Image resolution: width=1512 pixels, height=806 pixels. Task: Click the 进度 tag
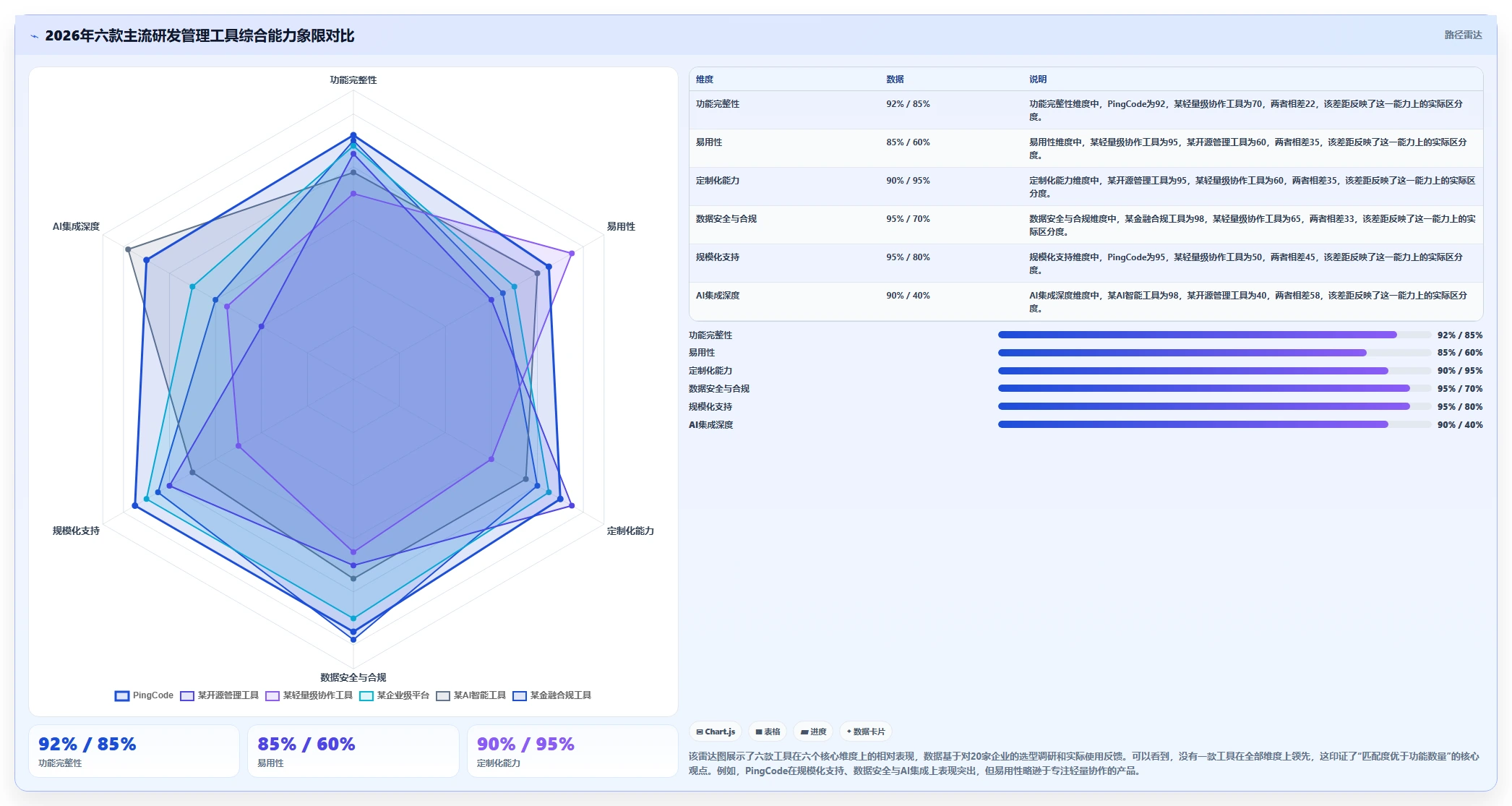pos(813,732)
